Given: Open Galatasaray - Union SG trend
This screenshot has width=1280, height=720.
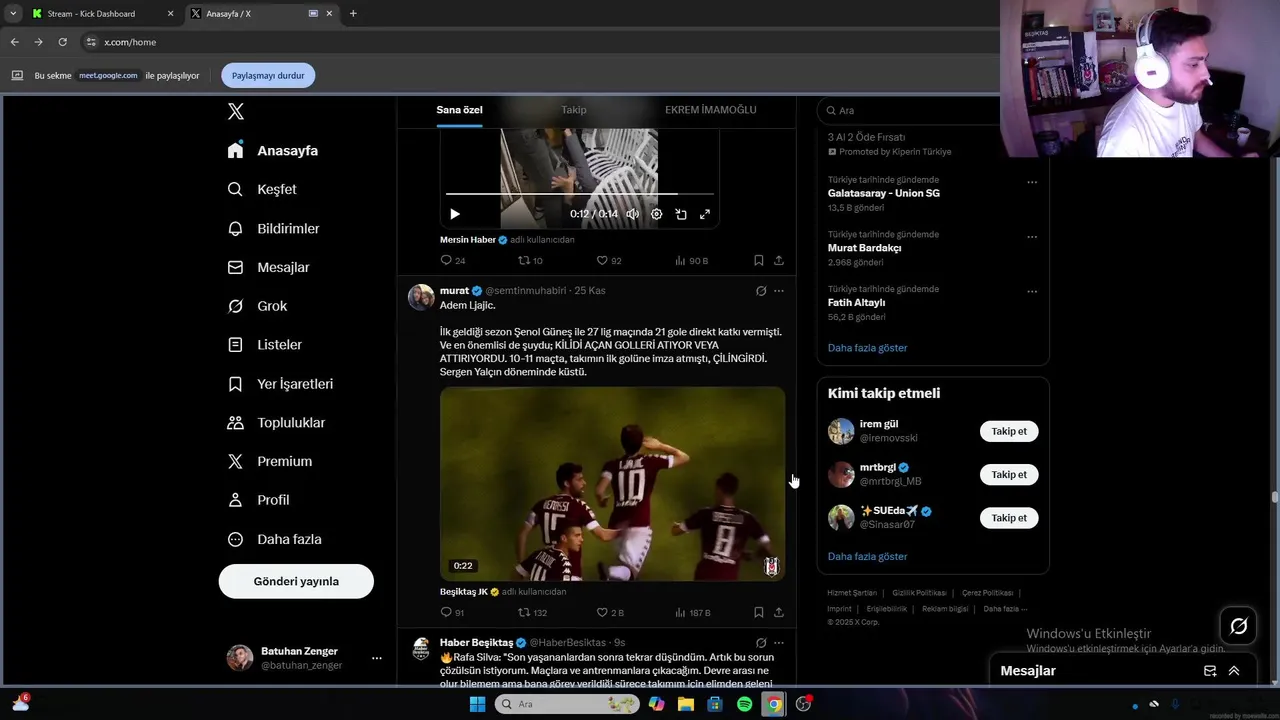Looking at the screenshot, I should (883, 193).
